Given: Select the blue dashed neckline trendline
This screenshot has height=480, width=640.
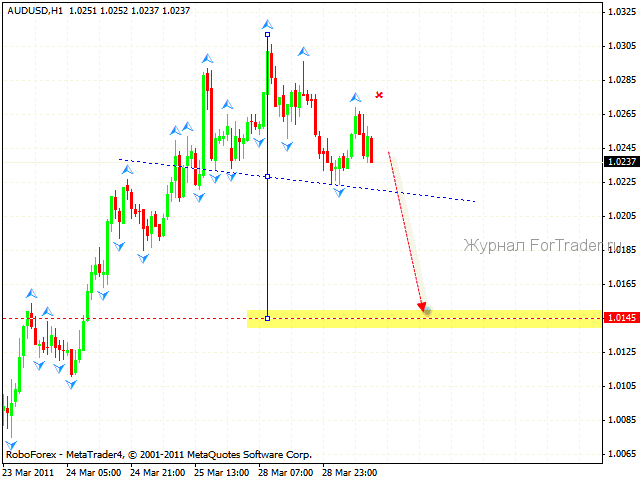Looking at the screenshot, I should (x=297, y=180).
